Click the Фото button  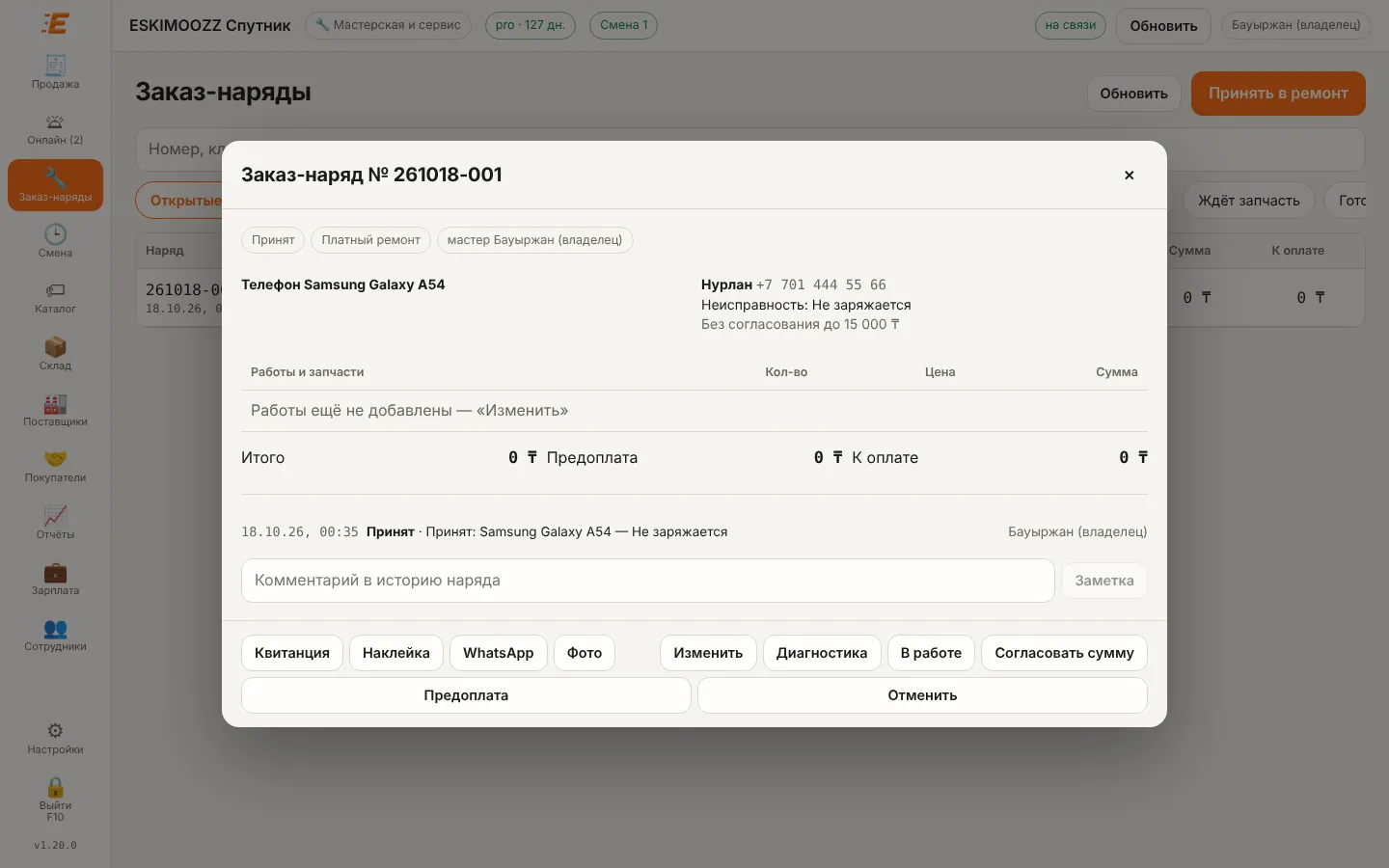(x=585, y=653)
